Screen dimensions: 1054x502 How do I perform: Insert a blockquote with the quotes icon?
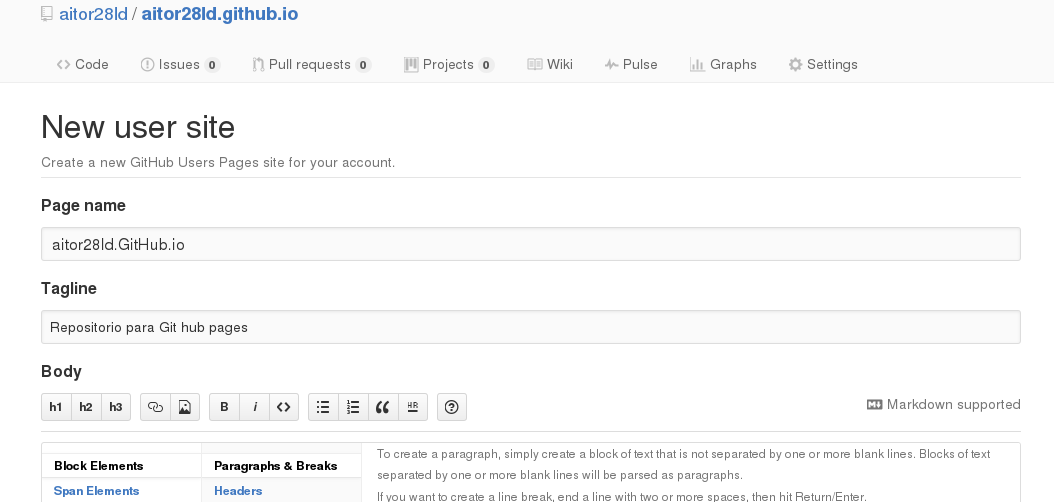pyautogui.click(x=383, y=407)
